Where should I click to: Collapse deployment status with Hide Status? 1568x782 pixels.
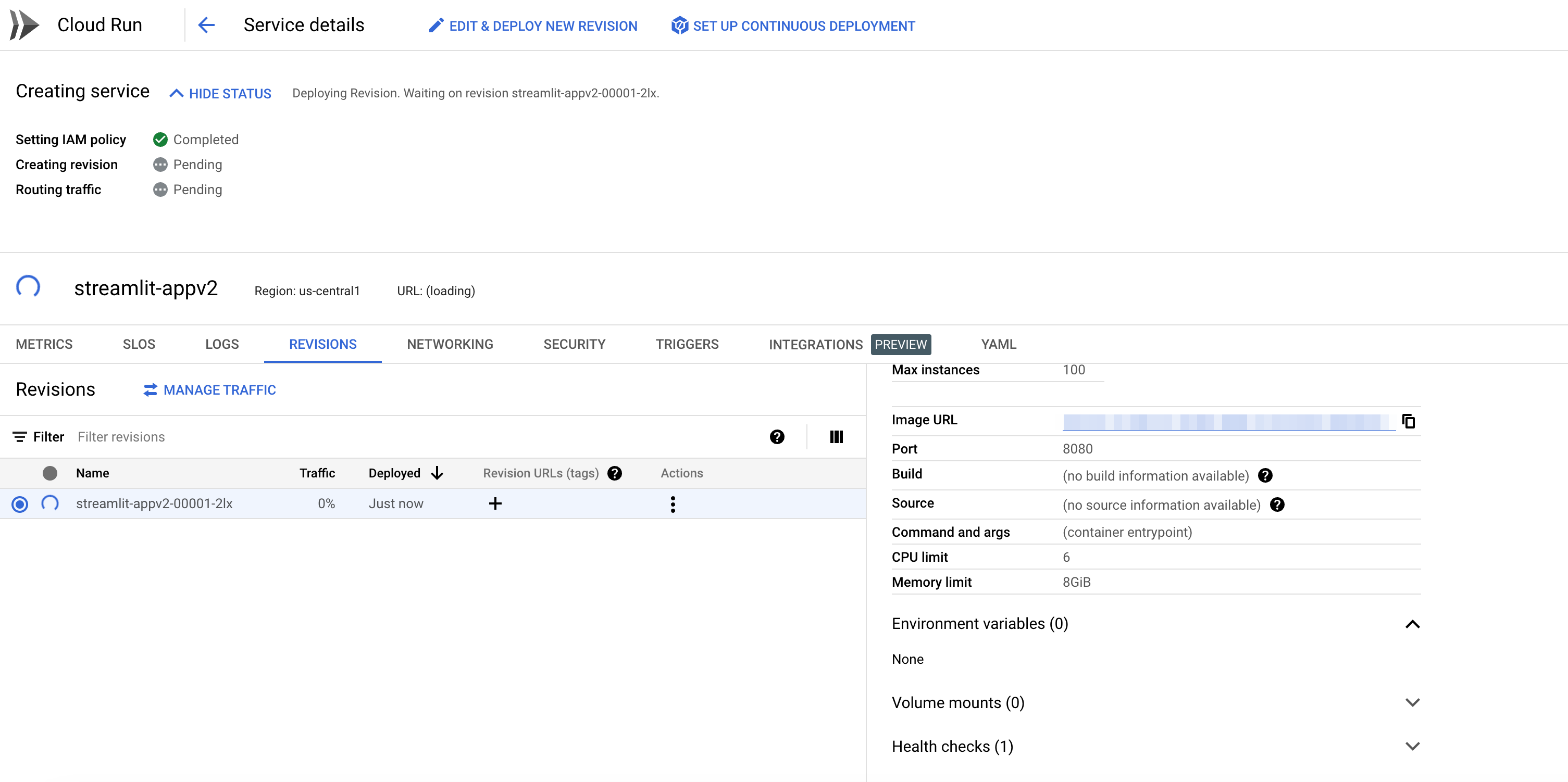point(220,93)
